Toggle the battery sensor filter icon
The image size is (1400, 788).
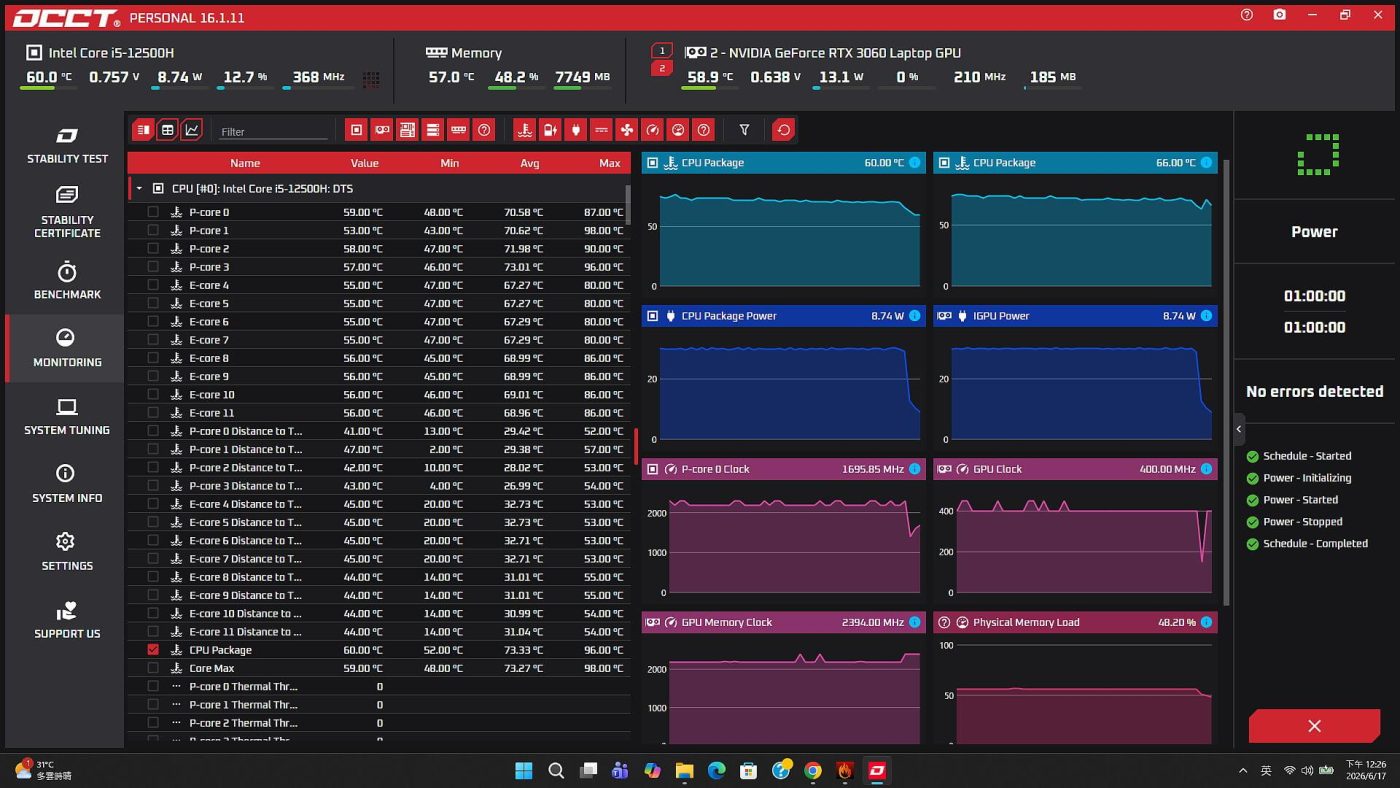point(550,130)
